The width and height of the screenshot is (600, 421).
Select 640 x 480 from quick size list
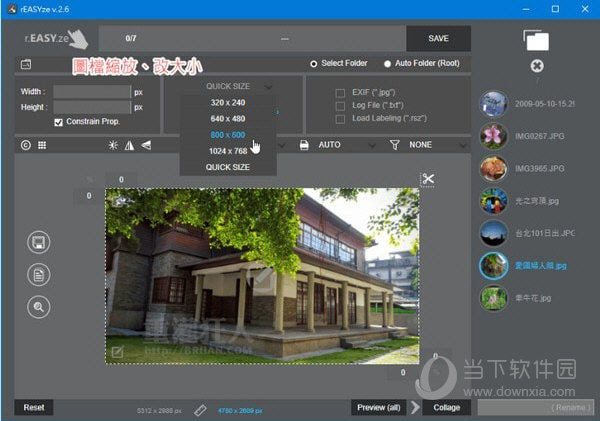click(x=228, y=119)
